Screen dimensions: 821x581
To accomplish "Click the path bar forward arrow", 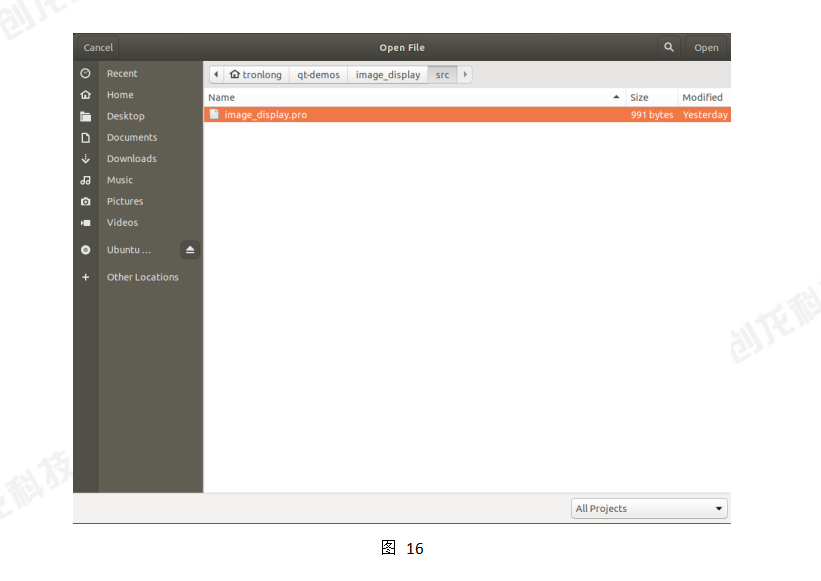I will (464, 74).
